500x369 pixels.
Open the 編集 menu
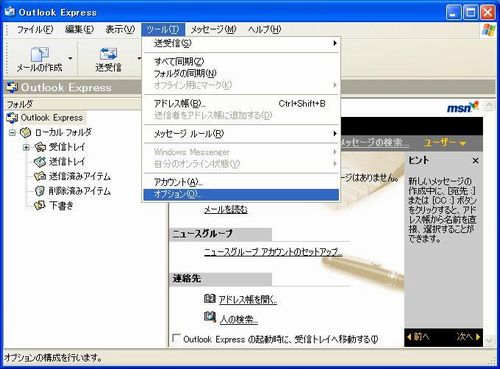point(79,30)
